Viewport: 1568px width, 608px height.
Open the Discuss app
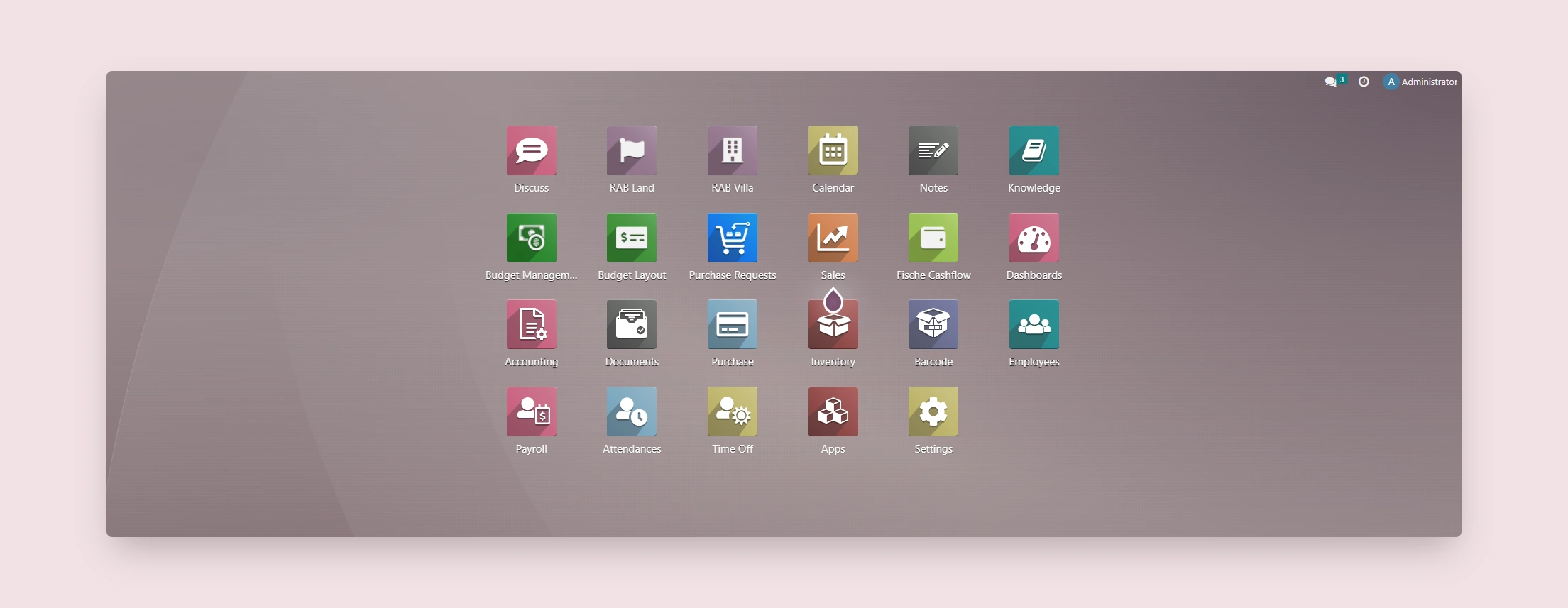click(531, 150)
